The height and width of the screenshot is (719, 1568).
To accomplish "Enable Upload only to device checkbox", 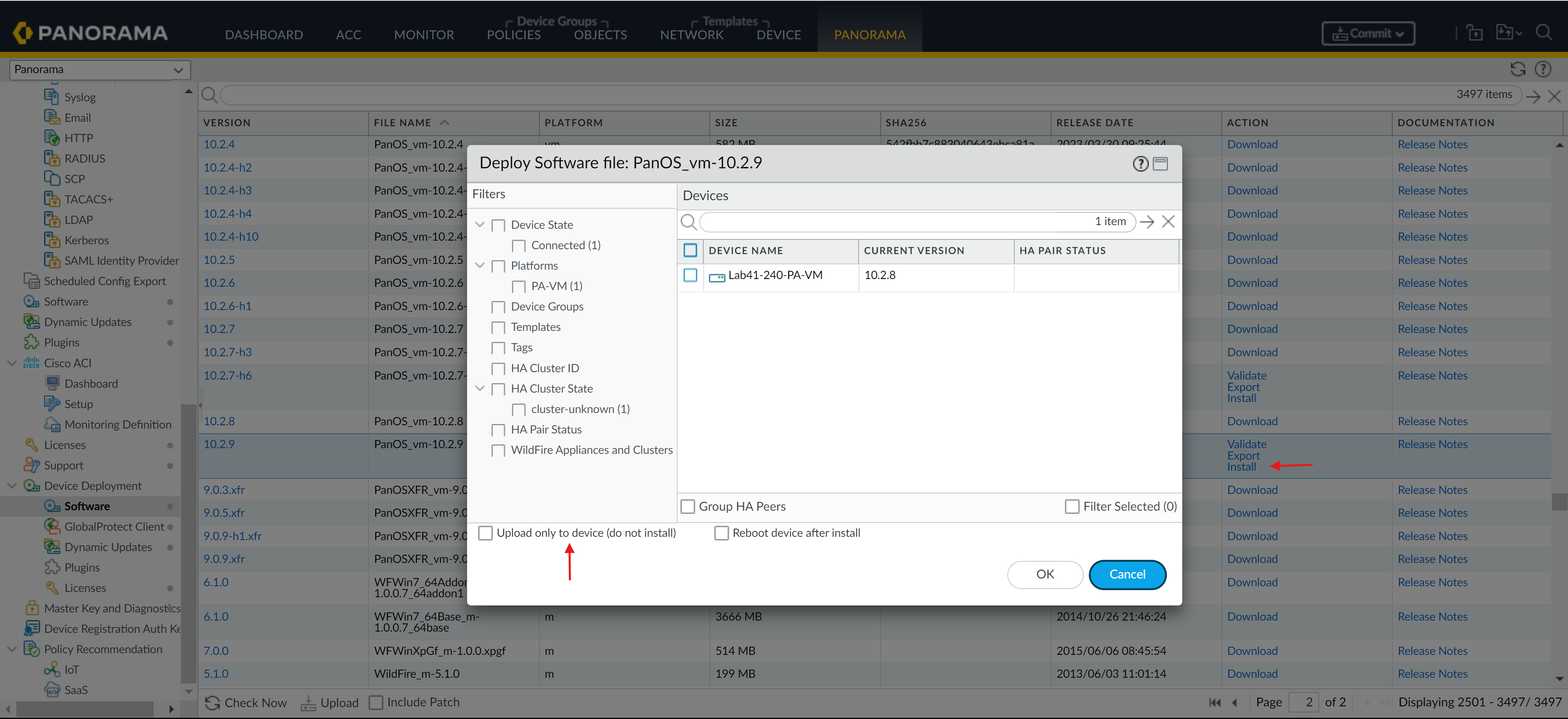I will pyautogui.click(x=485, y=533).
